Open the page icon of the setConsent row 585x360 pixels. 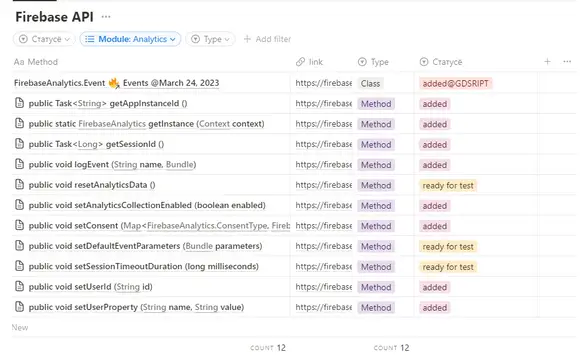click(19, 225)
